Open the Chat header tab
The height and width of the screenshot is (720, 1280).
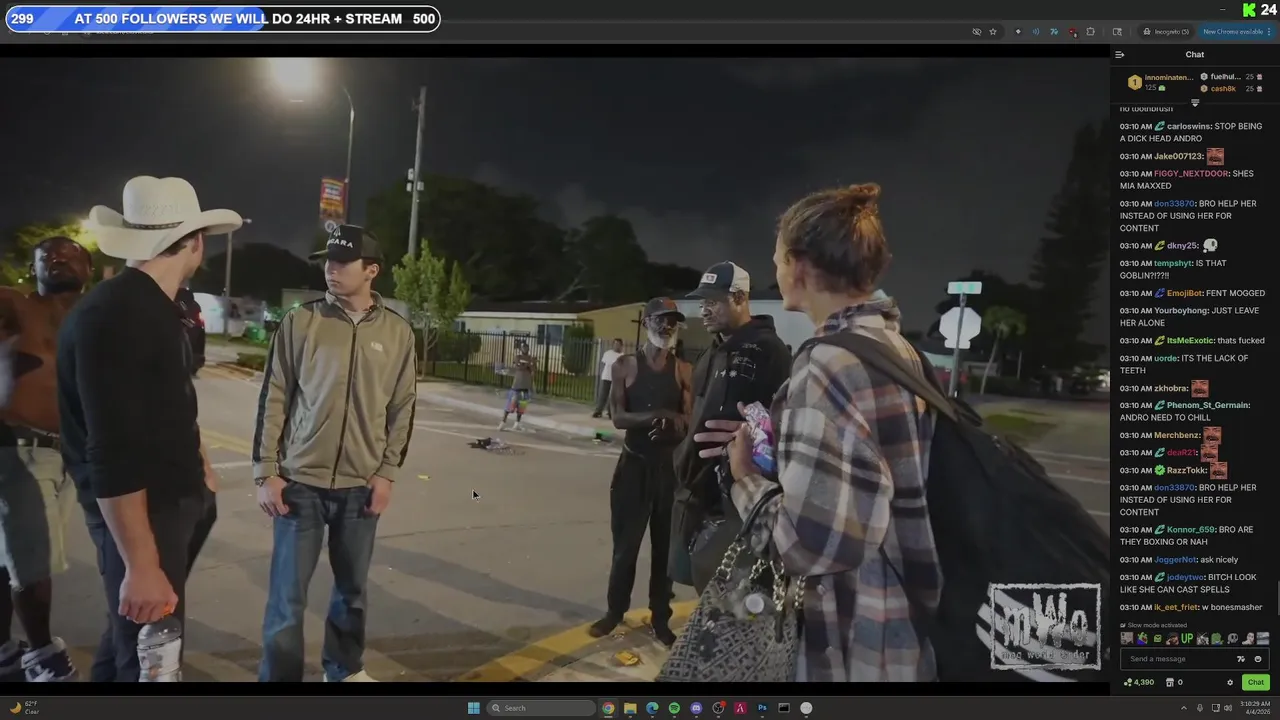point(1195,55)
